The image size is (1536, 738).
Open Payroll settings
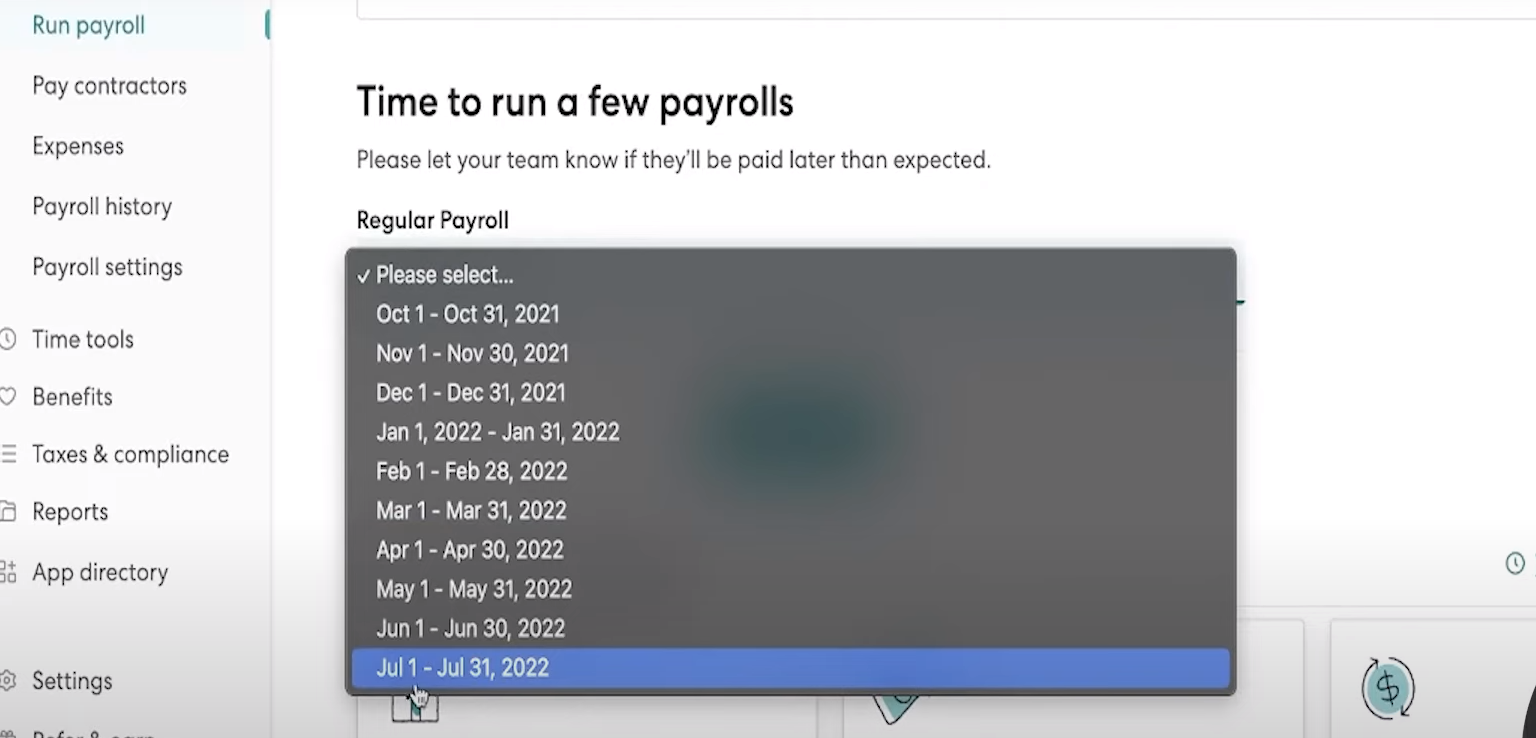pos(107,267)
